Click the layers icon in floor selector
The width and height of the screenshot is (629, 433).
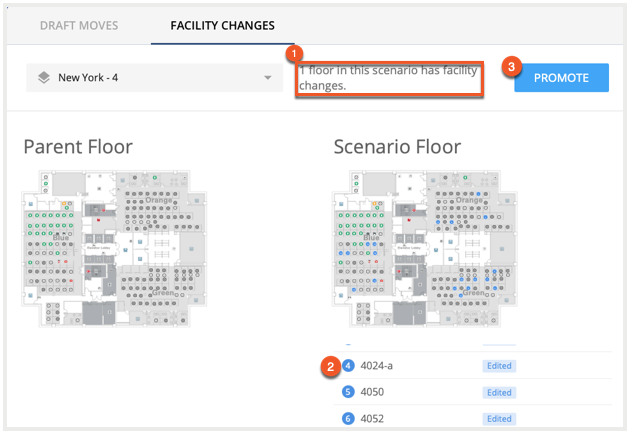point(44,77)
